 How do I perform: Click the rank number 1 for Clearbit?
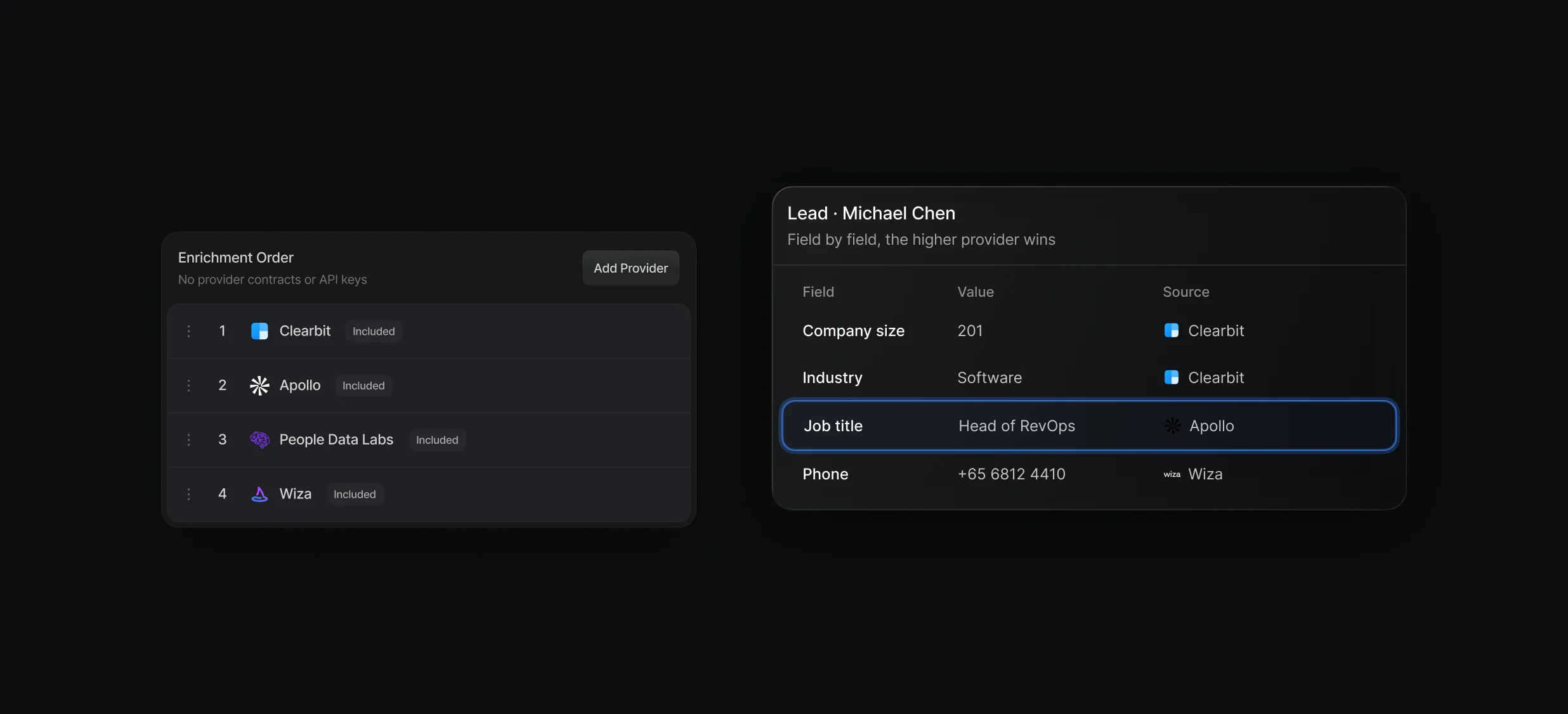coord(222,331)
